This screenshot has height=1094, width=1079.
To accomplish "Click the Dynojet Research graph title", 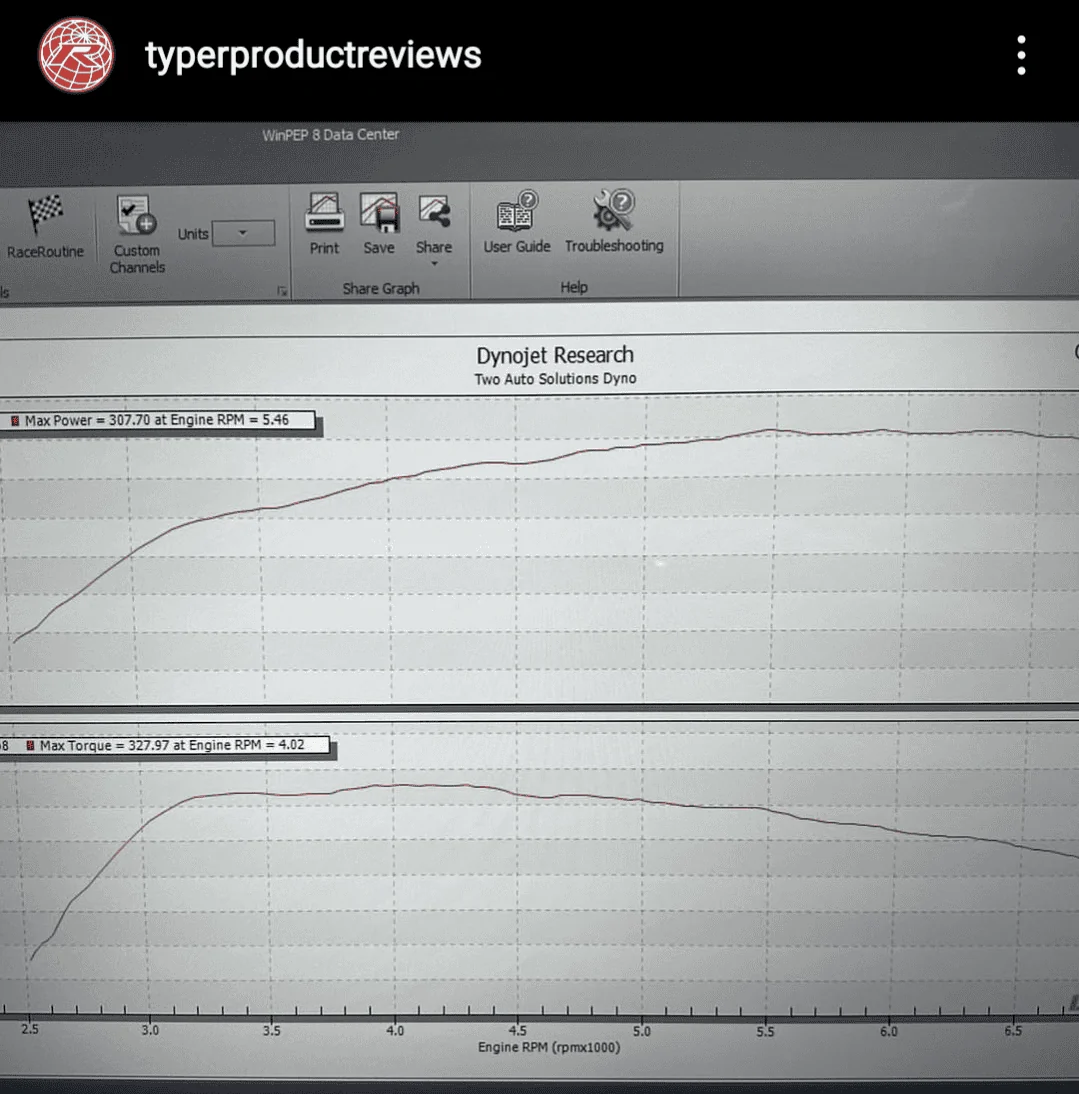I will (x=555, y=355).
